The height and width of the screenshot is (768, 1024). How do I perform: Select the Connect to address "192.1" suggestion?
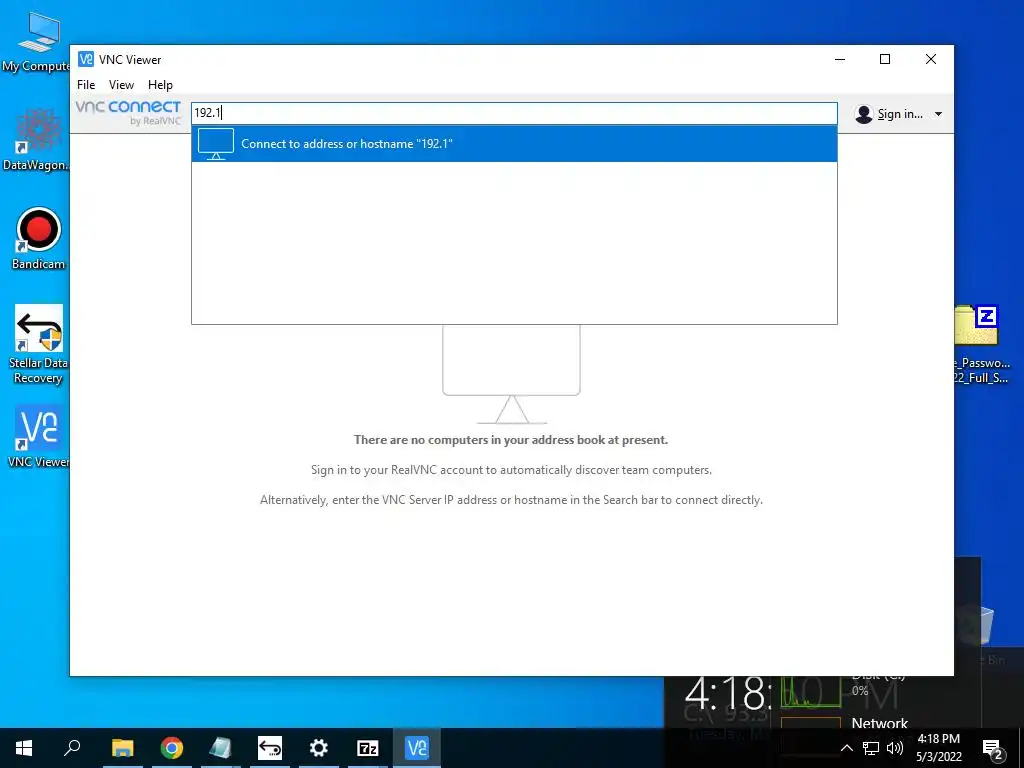(514, 144)
